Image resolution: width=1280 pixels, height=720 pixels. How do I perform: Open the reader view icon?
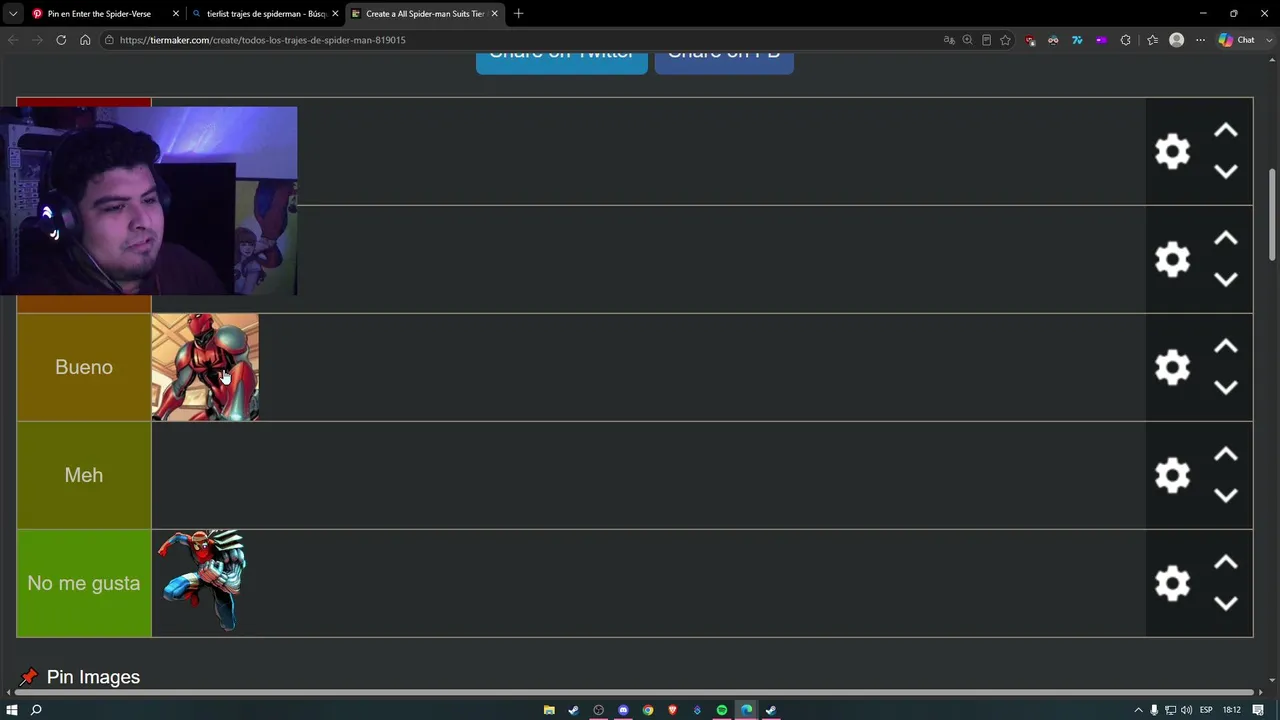986,40
